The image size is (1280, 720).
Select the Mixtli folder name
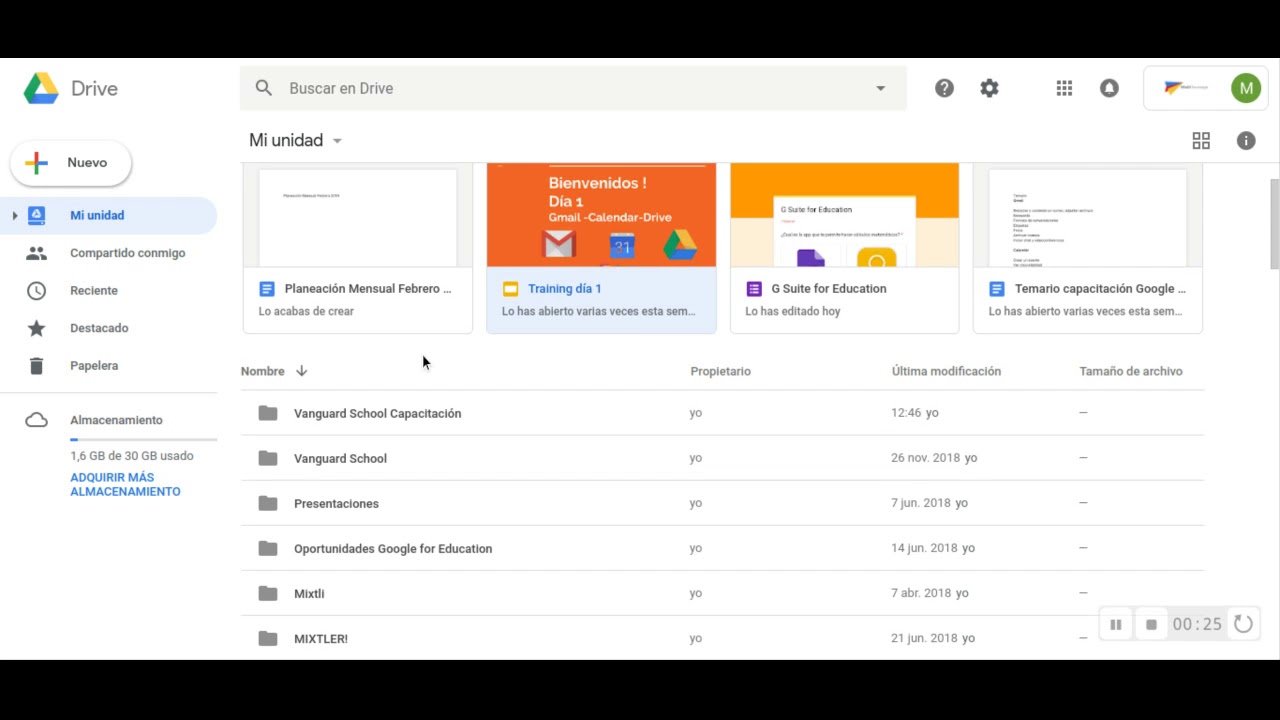click(309, 593)
